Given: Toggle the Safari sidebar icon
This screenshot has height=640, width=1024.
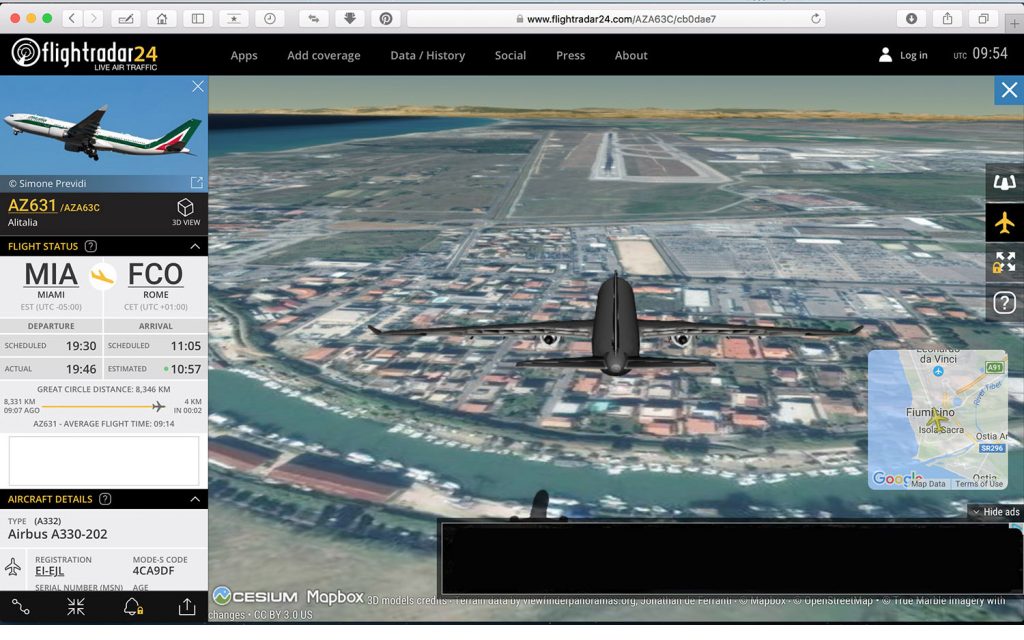Looking at the screenshot, I should (x=198, y=19).
